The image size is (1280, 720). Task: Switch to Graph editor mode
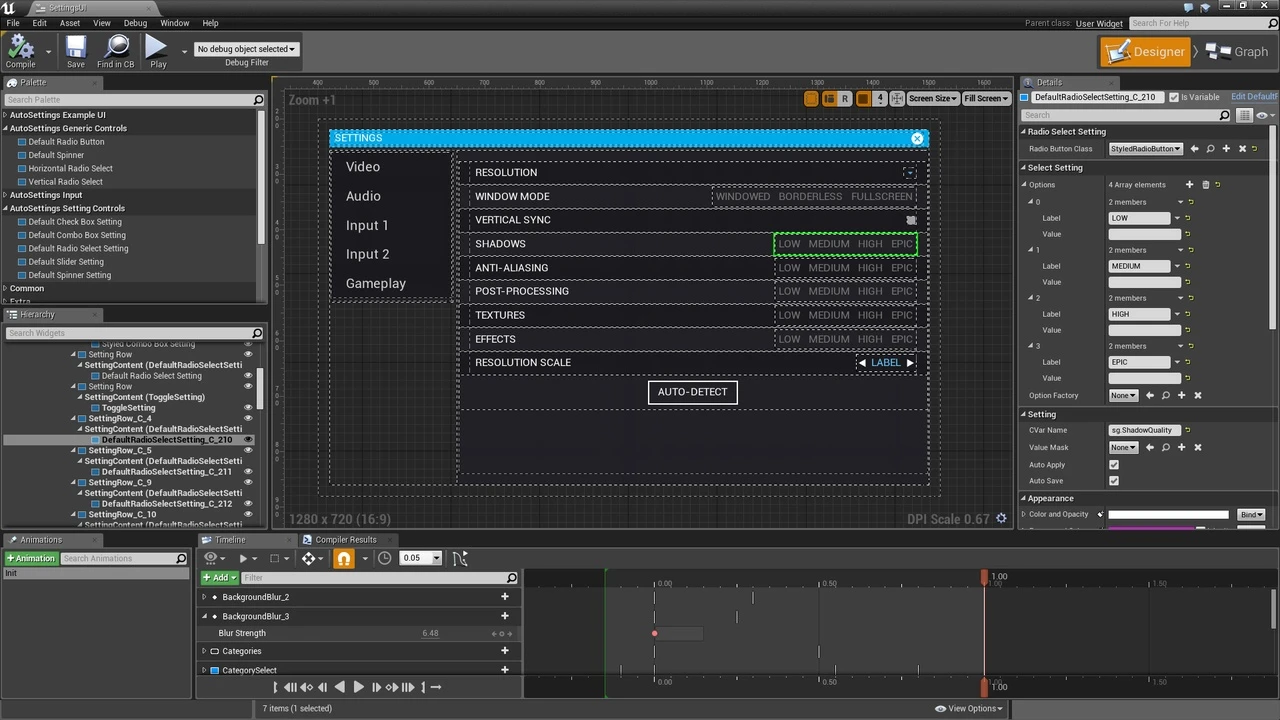pyautogui.click(x=1237, y=52)
